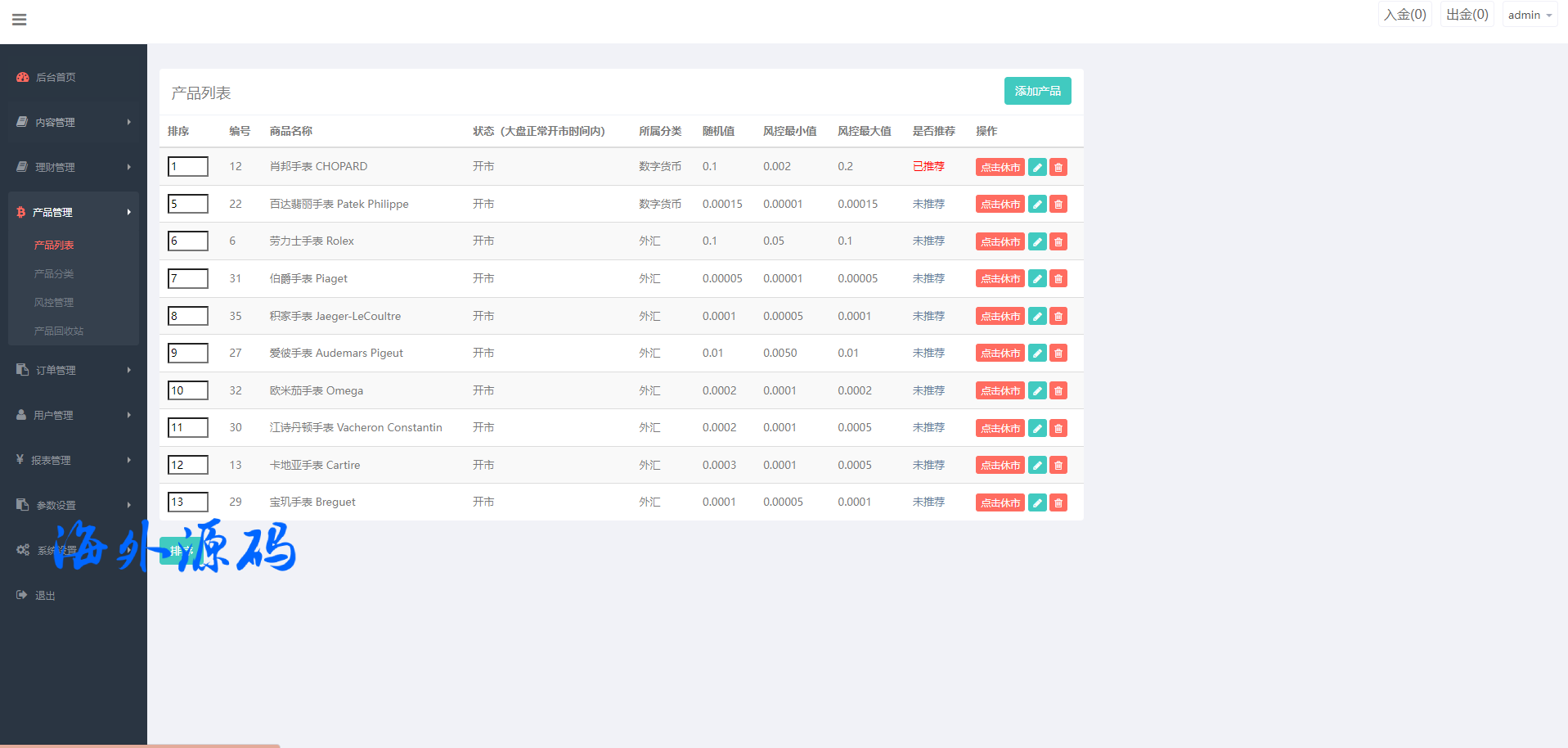Screen dimensions: 1568x748
Task: Click the 入金(0) button
Action: coord(1404,15)
